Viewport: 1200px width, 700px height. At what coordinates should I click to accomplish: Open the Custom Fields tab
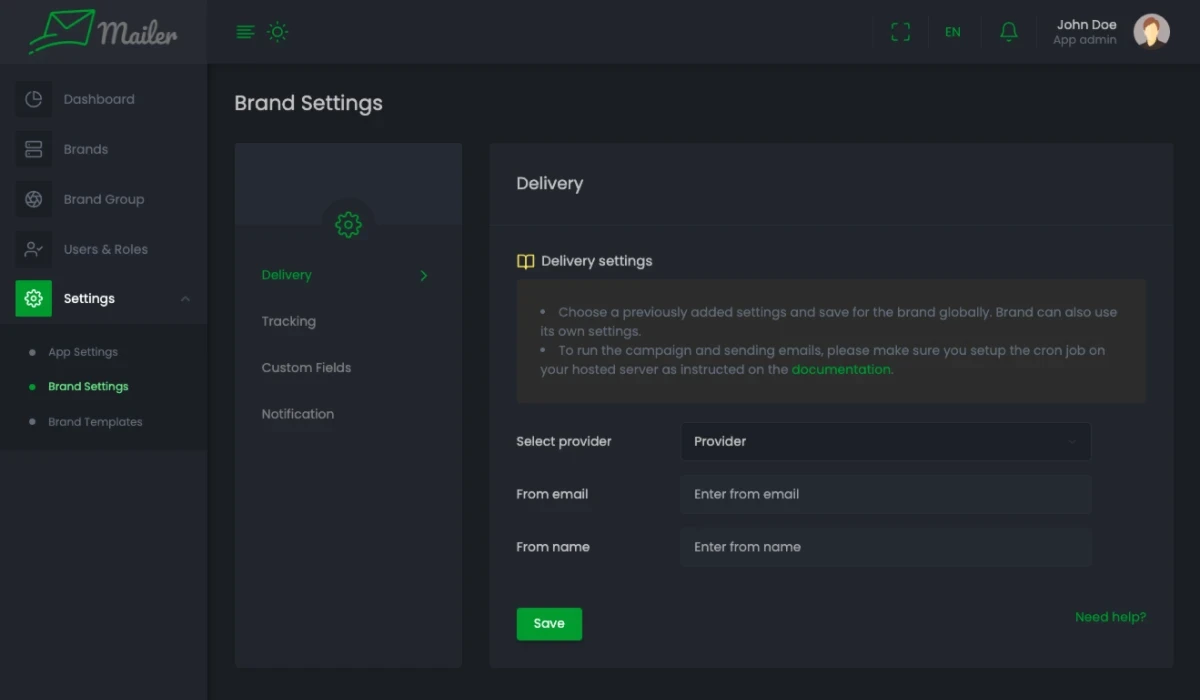(x=306, y=367)
